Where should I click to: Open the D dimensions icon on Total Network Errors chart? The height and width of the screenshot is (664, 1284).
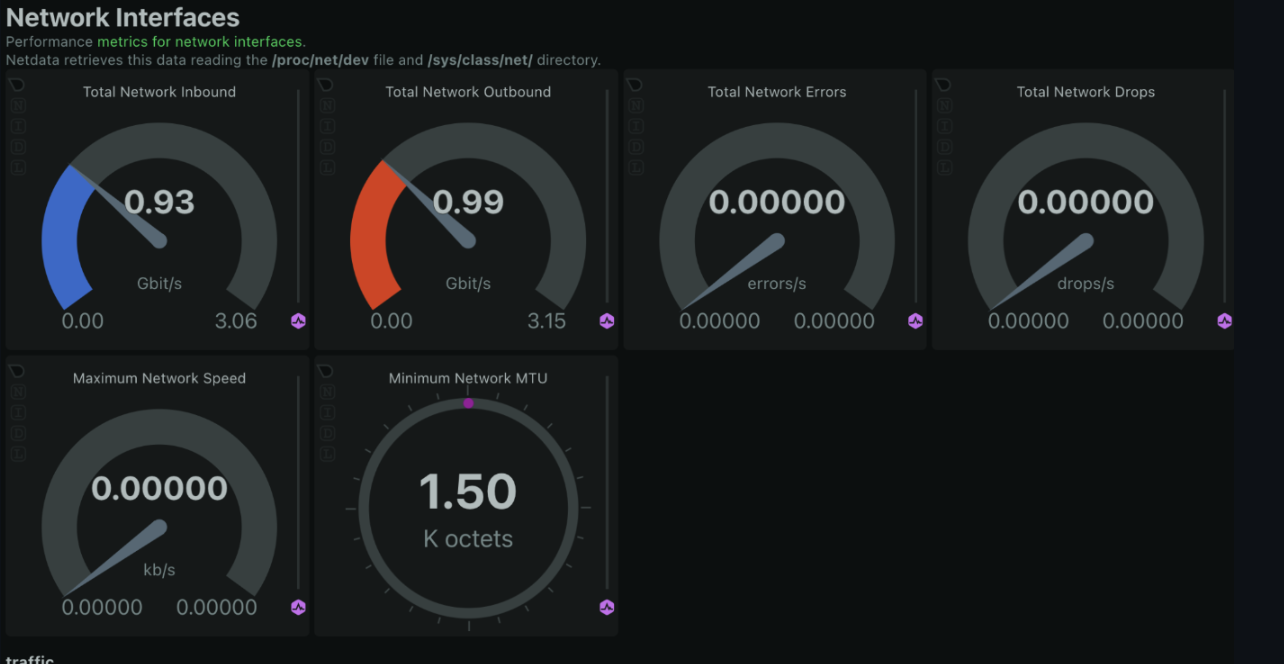634,146
